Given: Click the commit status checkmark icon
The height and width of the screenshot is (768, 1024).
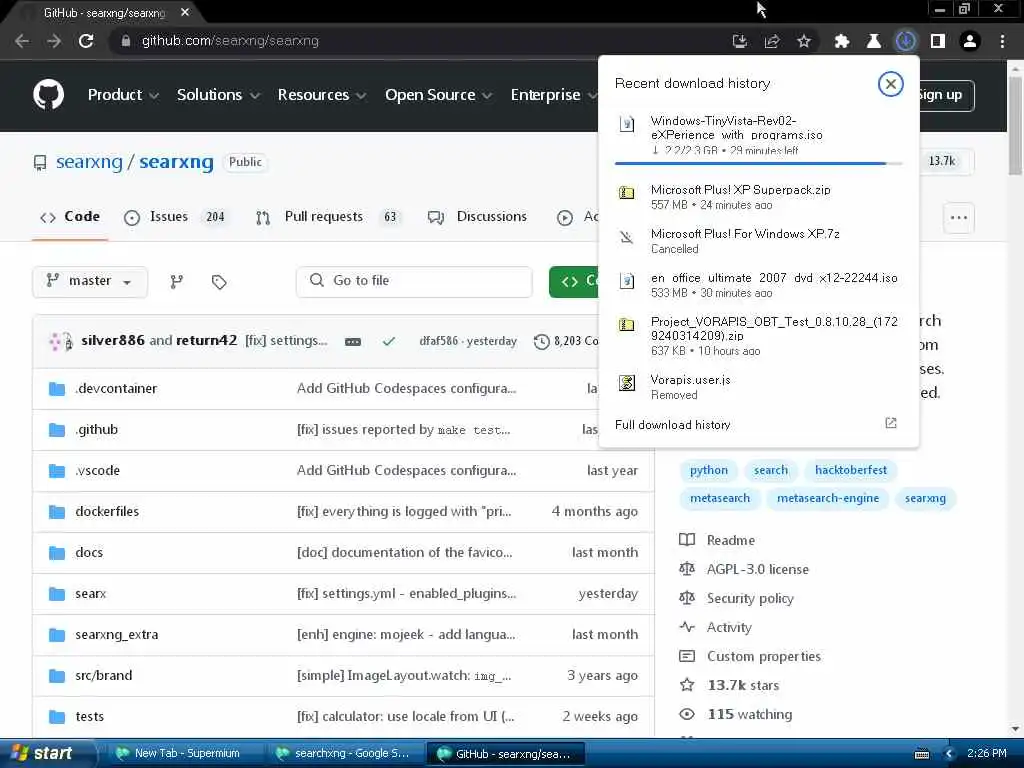Looking at the screenshot, I should coord(389,341).
